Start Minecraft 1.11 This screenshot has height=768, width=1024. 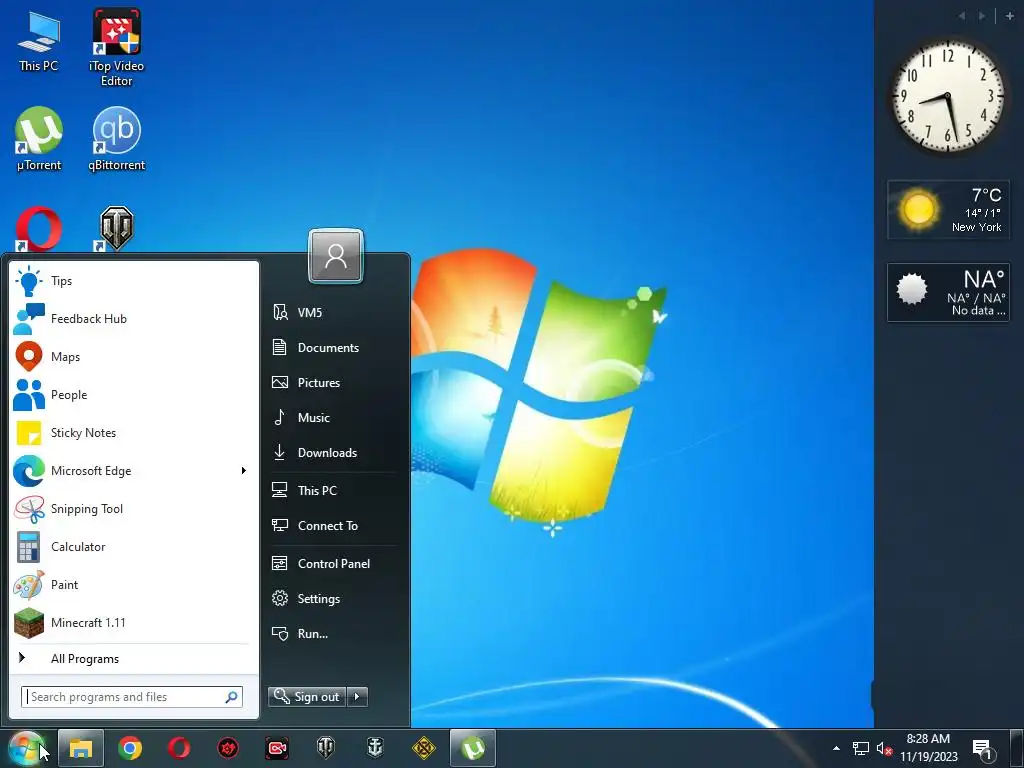[x=134, y=622]
